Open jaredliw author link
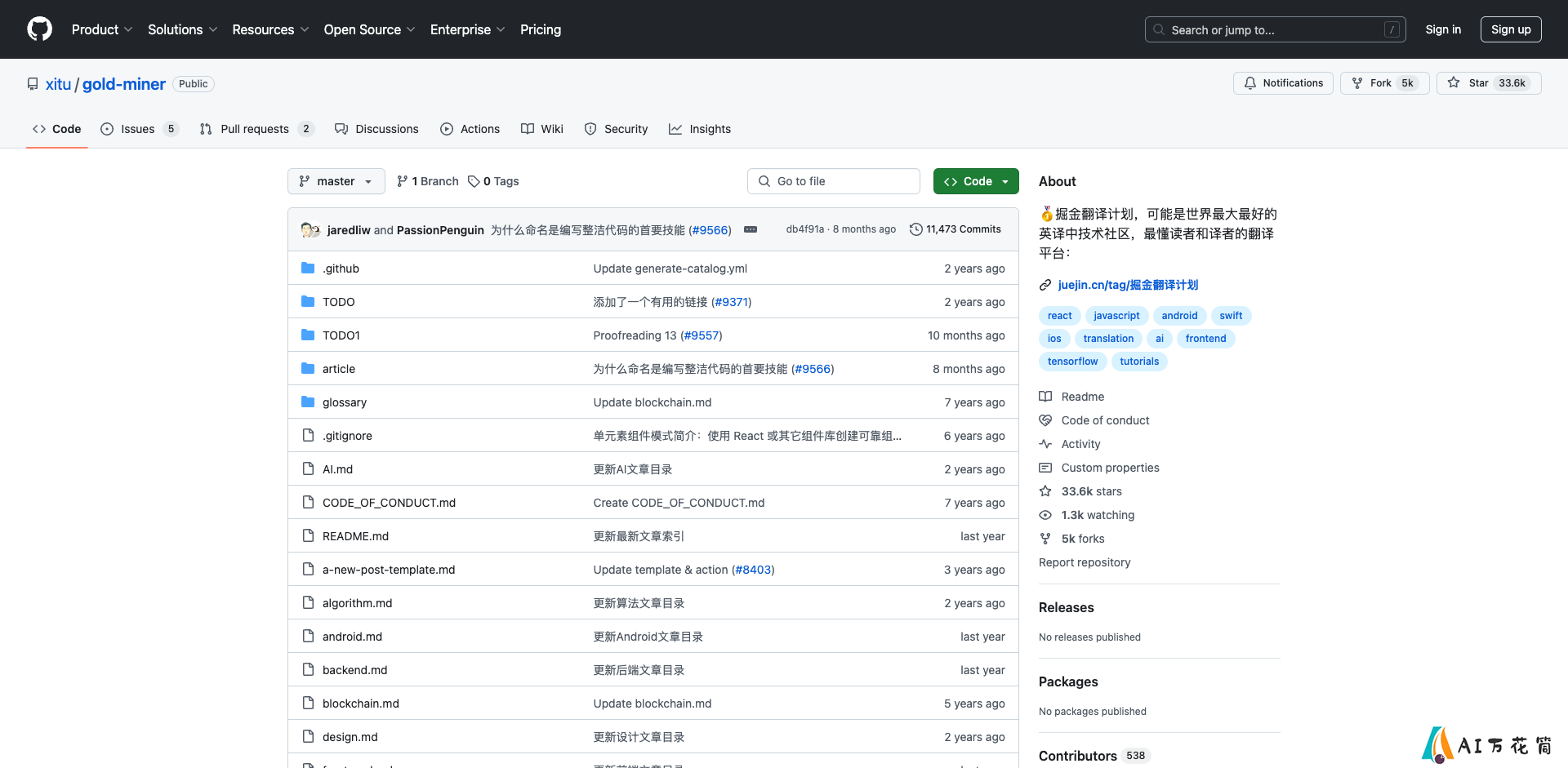The width and height of the screenshot is (1568, 768). coord(349,230)
